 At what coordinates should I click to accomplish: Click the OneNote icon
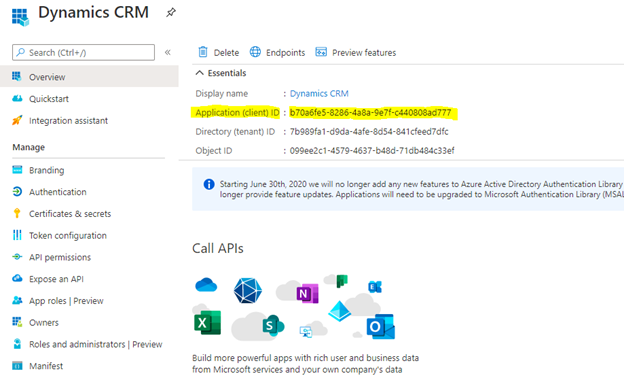tap(307, 294)
